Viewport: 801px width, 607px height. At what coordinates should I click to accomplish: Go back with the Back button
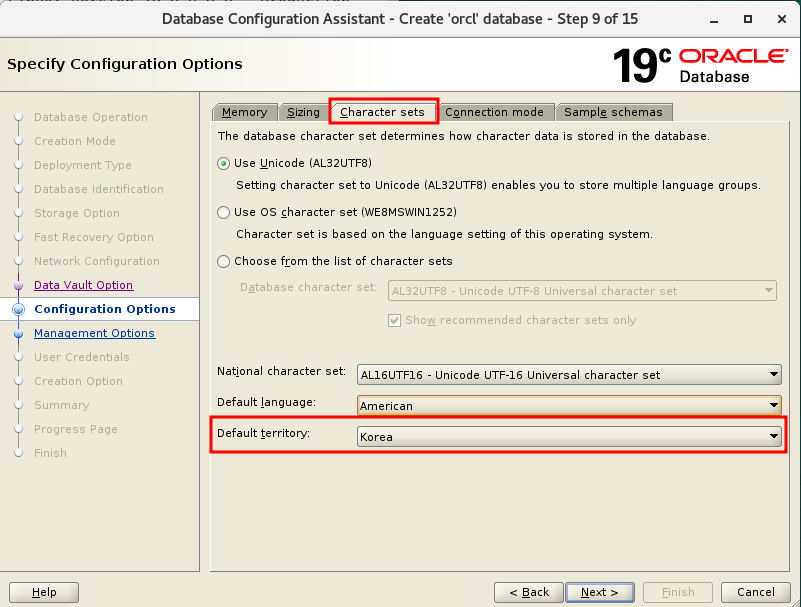point(529,592)
